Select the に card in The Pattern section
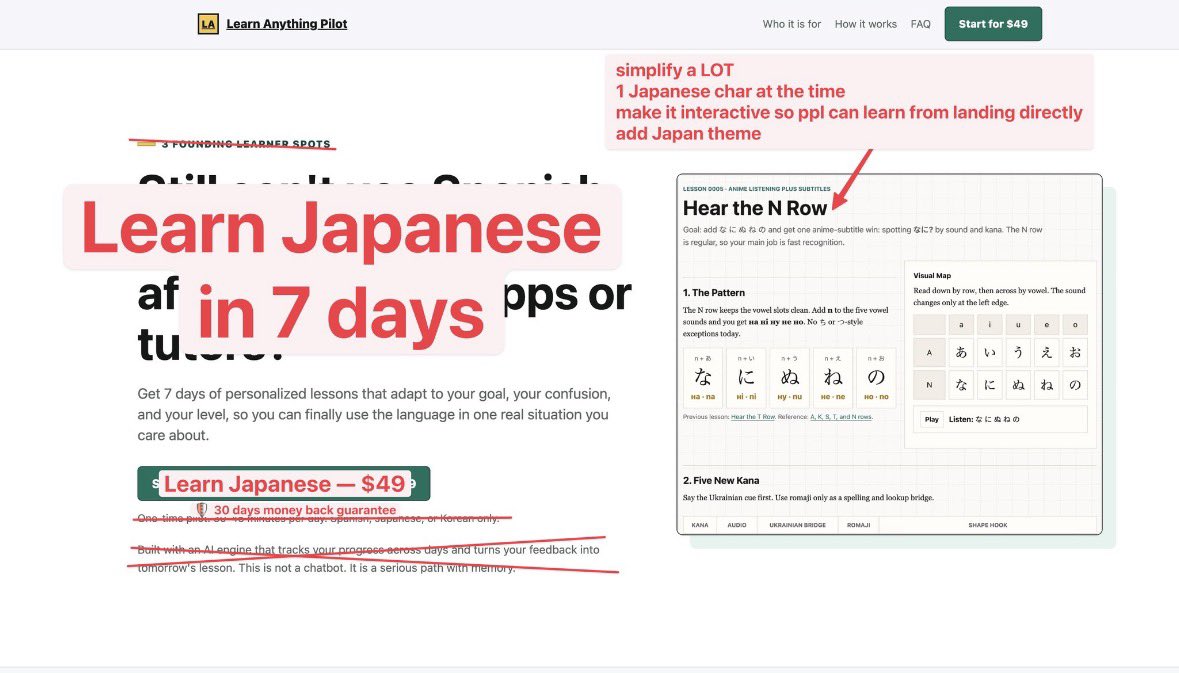This screenshot has height=673, width=1179. [747, 377]
